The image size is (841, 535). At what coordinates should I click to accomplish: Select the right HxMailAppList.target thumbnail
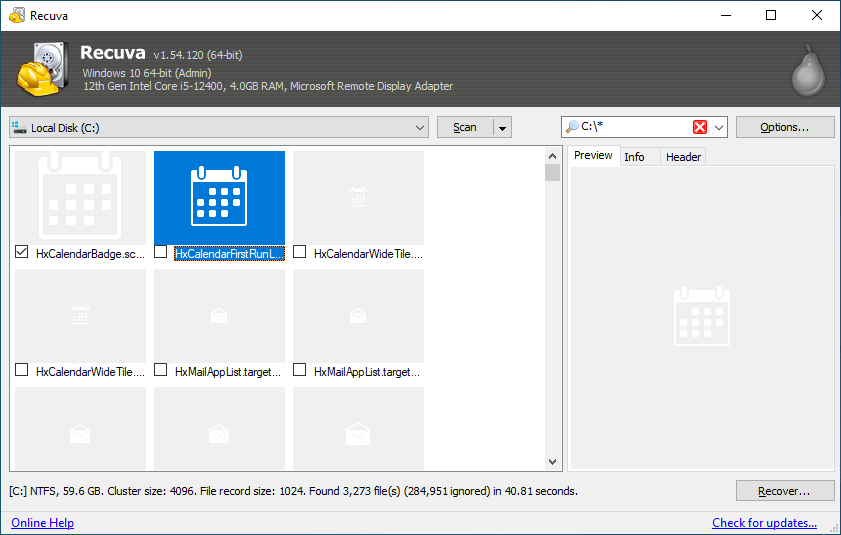pos(358,316)
